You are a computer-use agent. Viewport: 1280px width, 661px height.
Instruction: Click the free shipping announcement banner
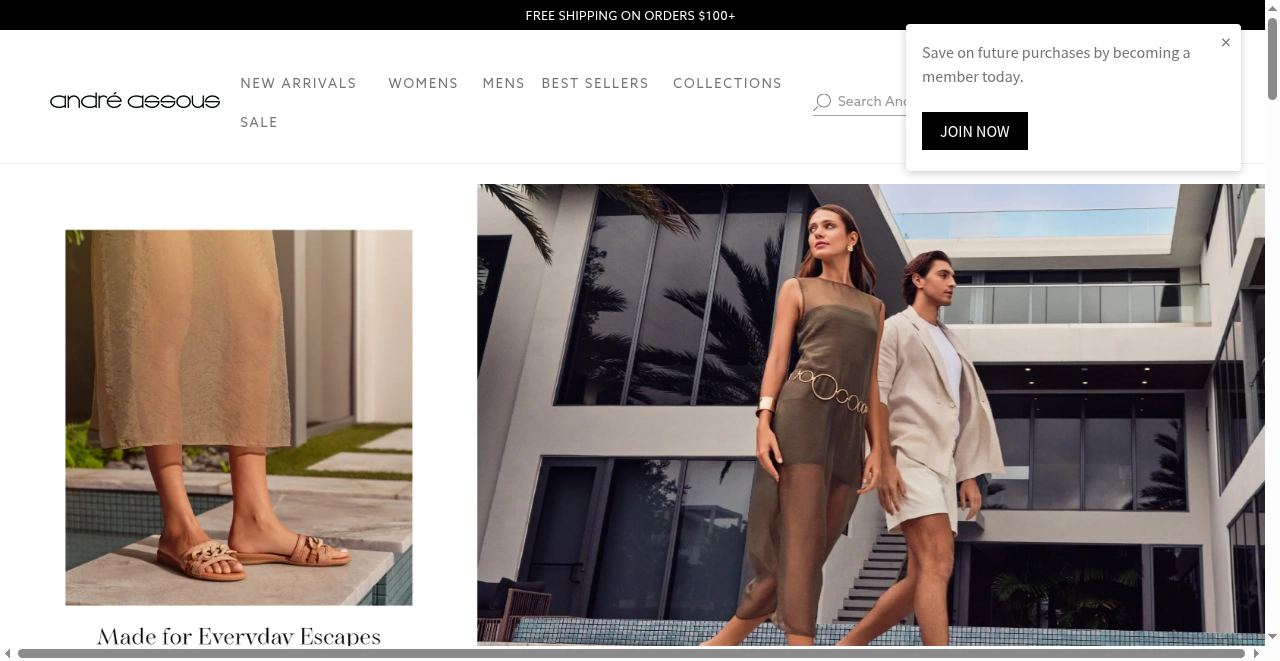point(630,15)
